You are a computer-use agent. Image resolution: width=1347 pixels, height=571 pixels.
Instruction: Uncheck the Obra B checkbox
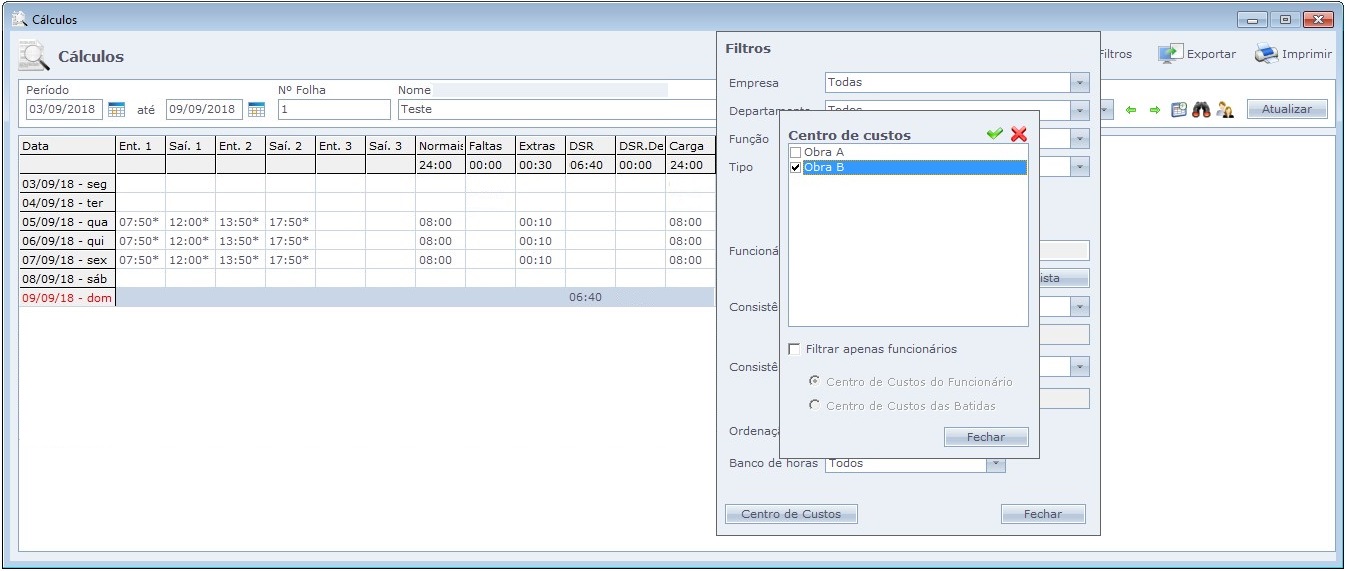click(x=796, y=167)
